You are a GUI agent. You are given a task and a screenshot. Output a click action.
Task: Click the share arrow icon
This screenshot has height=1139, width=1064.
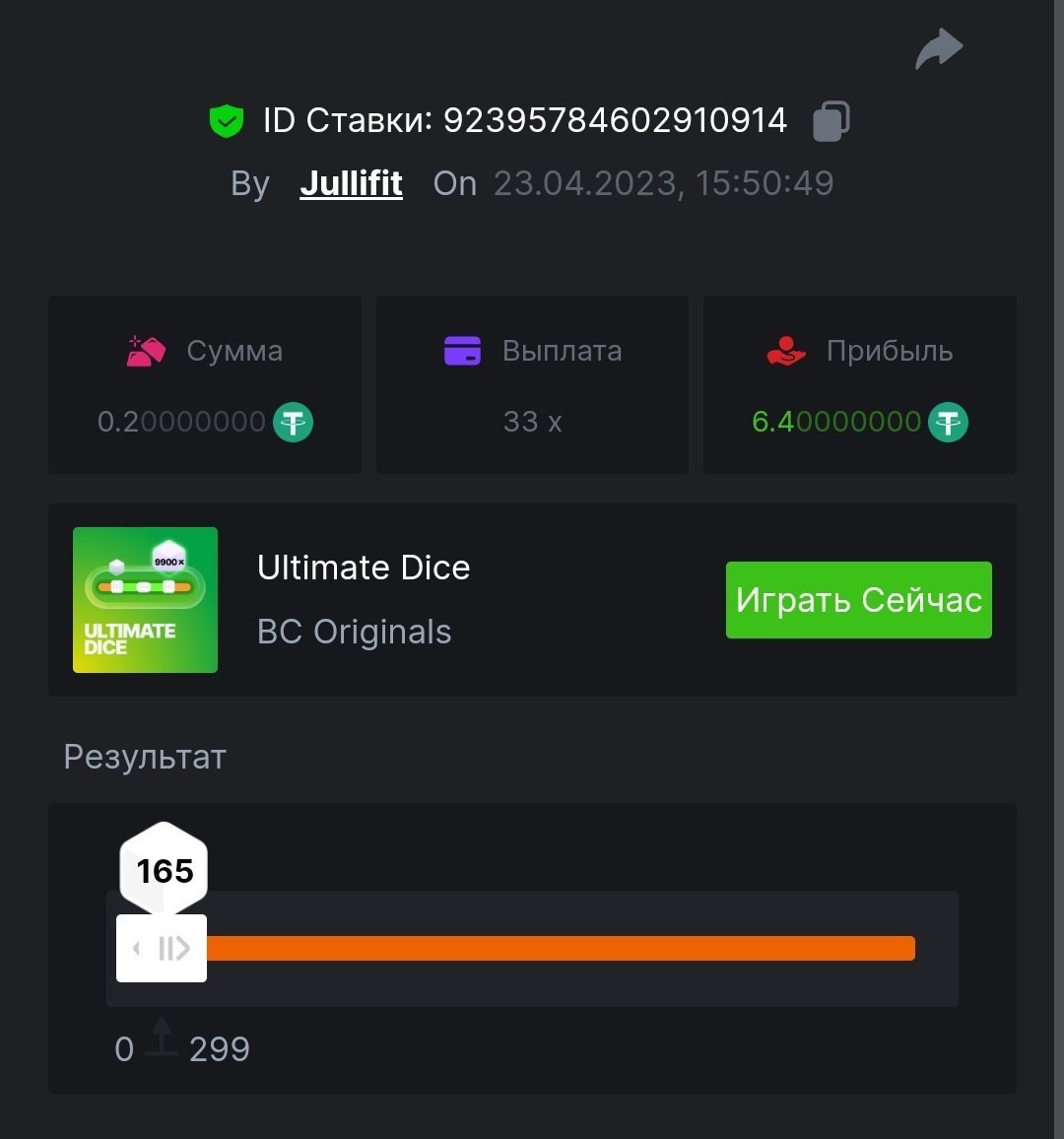click(x=938, y=49)
